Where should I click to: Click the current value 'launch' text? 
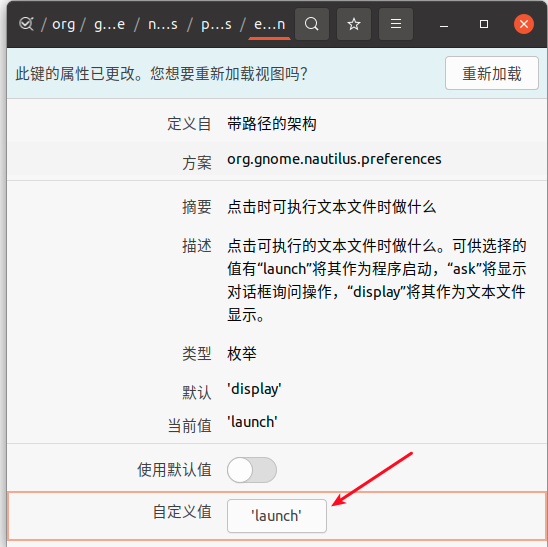coord(252,422)
